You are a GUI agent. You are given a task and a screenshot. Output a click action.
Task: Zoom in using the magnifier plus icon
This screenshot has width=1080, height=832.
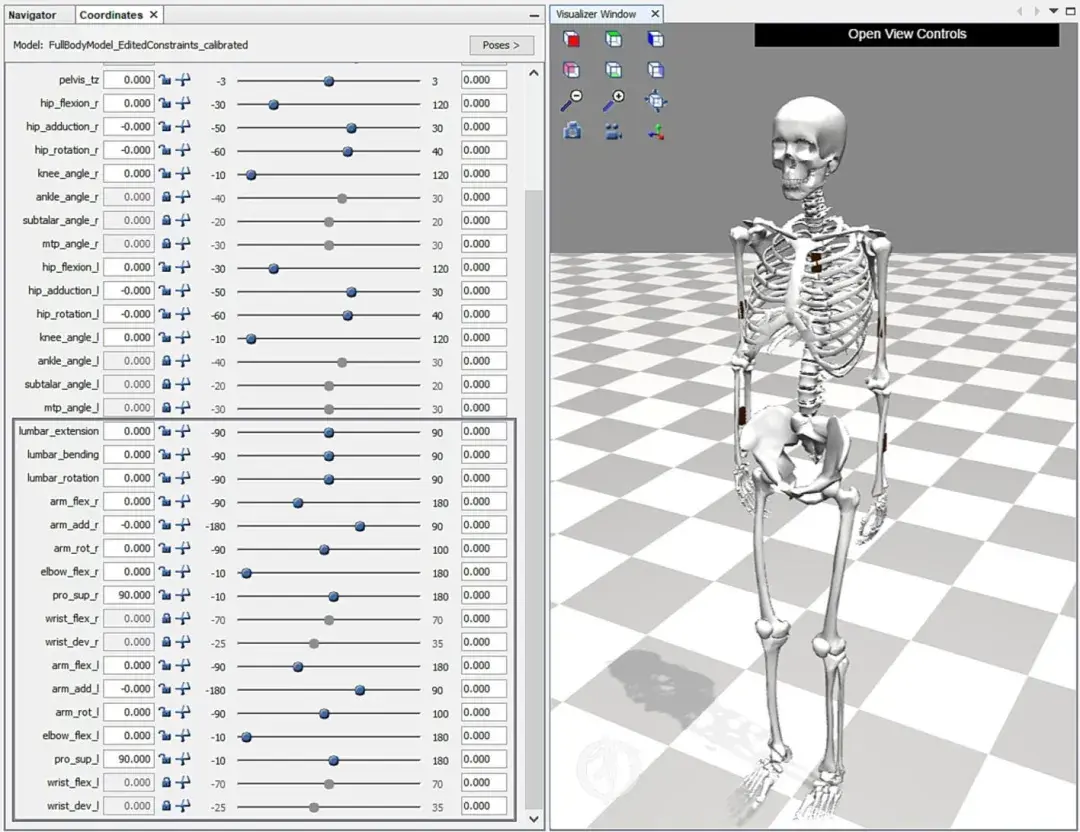tap(613, 100)
